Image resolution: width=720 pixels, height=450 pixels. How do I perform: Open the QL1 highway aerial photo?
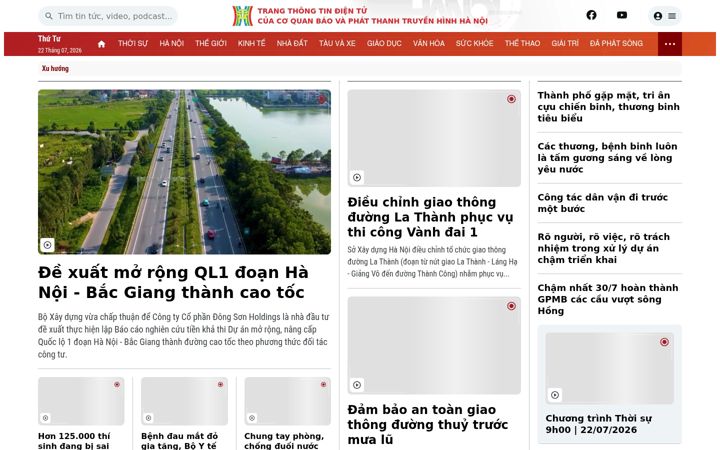click(184, 172)
